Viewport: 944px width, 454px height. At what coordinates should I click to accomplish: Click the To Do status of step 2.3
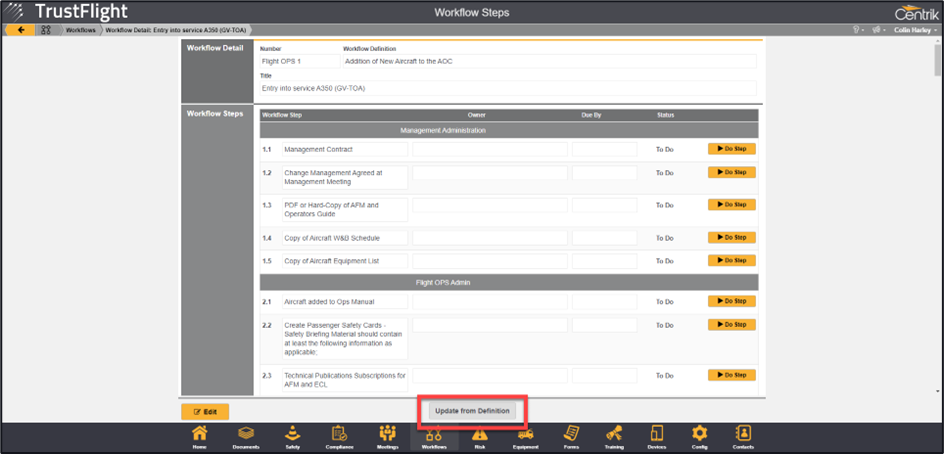pyautogui.click(x=665, y=376)
